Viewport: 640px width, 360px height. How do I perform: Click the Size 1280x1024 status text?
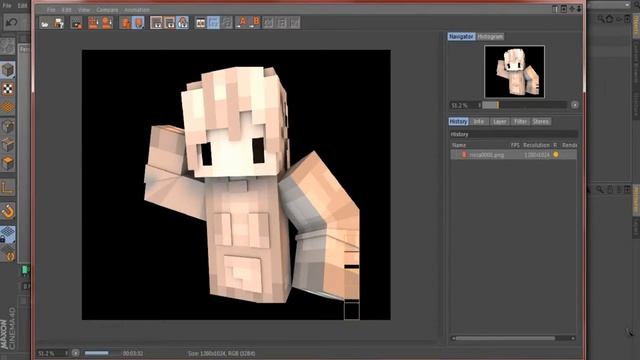(x=221, y=353)
